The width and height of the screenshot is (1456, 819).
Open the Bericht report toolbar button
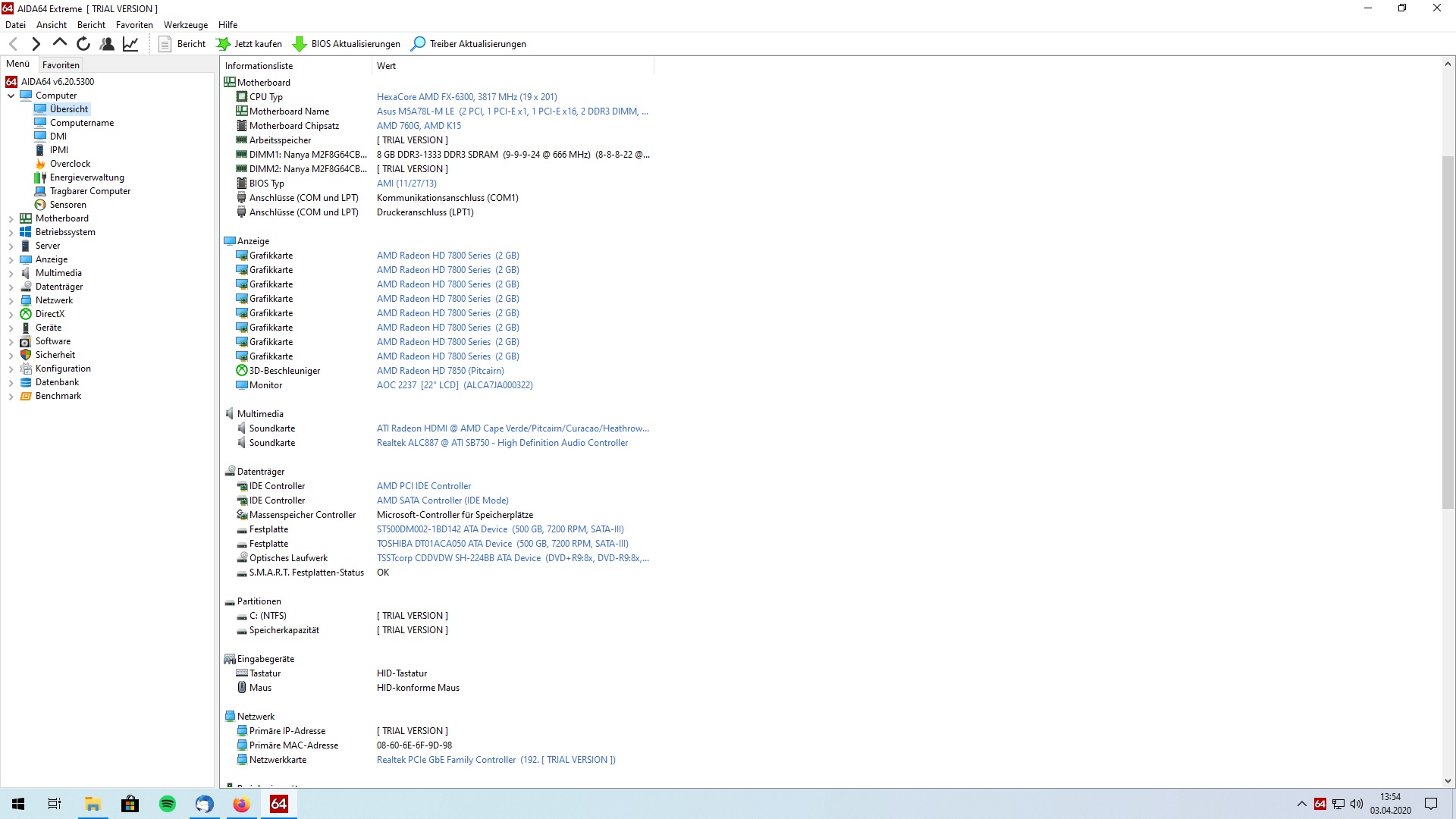tap(182, 44)
